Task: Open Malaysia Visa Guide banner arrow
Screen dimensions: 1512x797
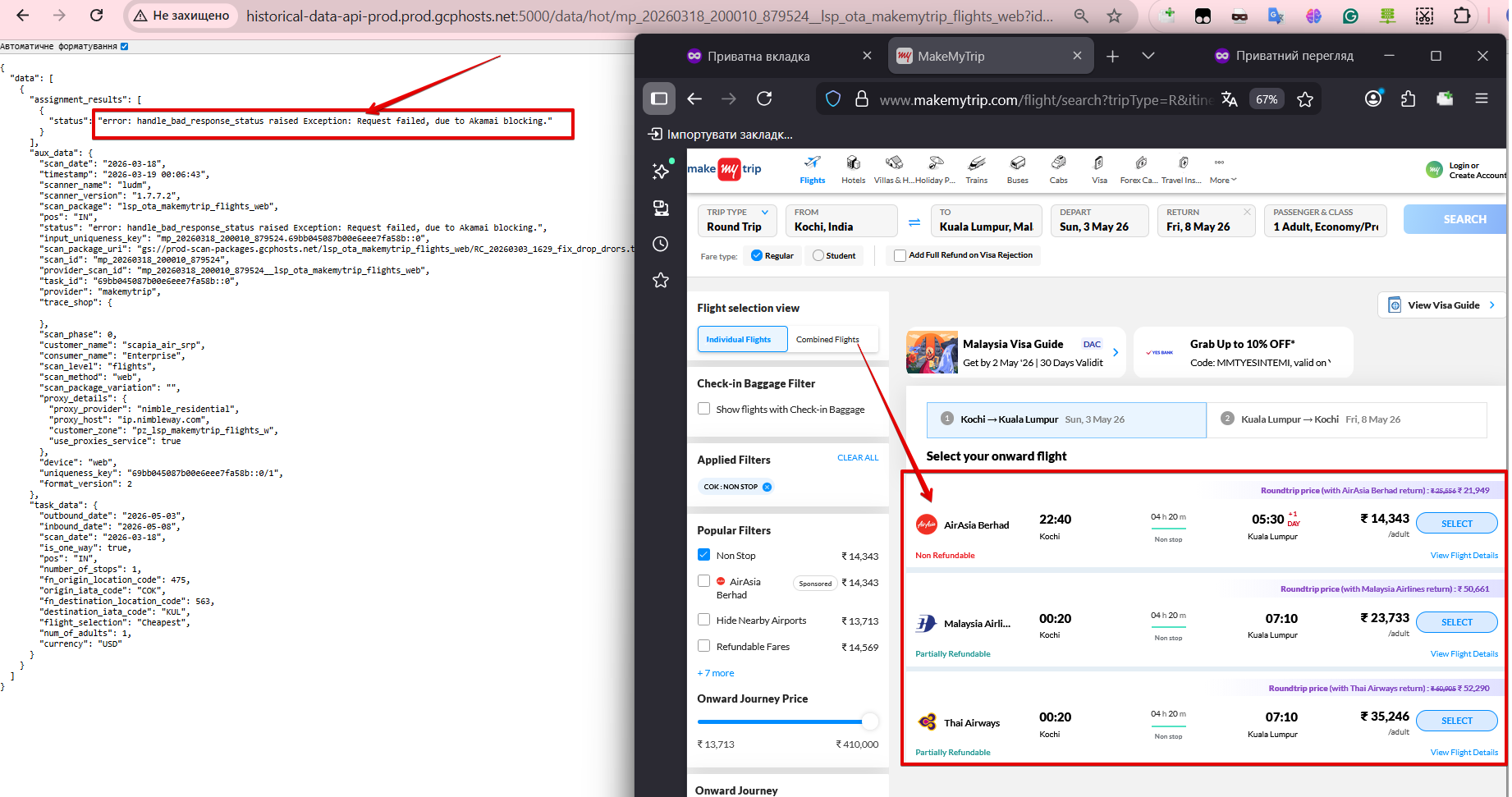Action: point(1116,352)
